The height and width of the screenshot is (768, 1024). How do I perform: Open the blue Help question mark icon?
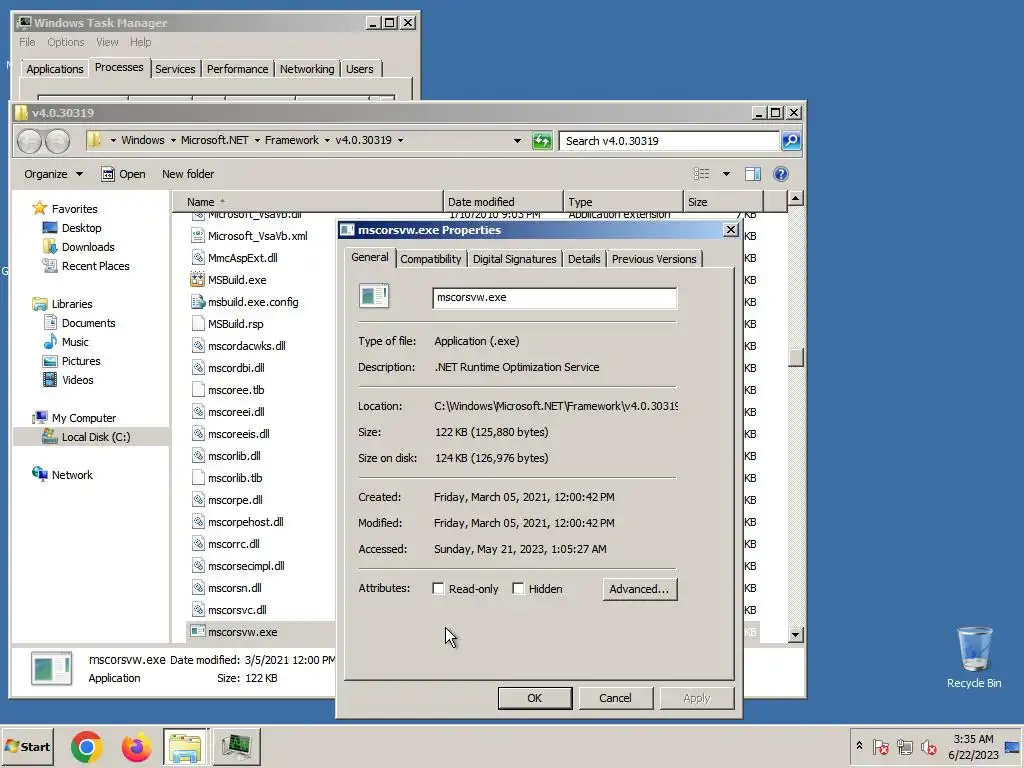[x=780, y=174]
